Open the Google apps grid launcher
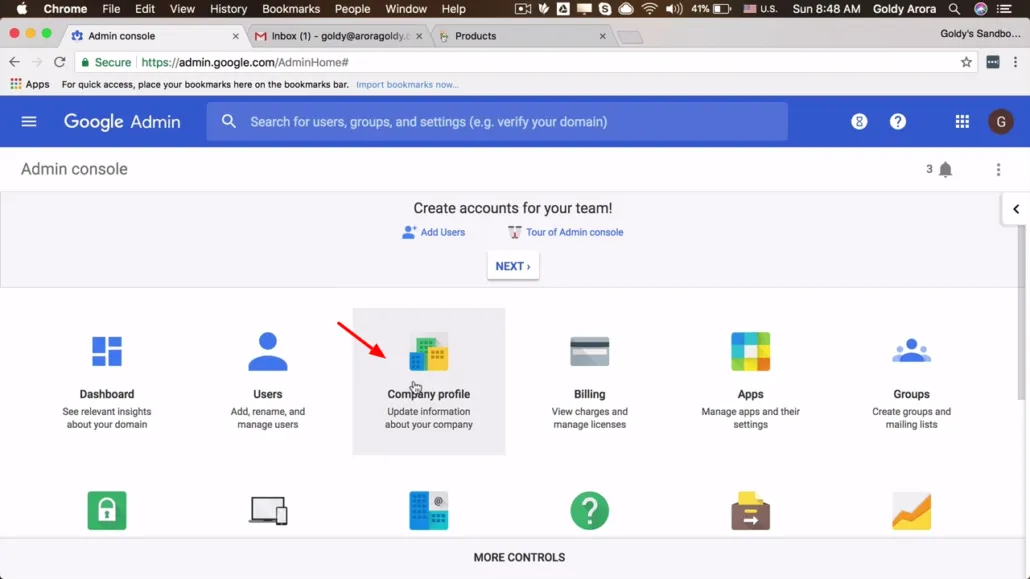Image resolution: width=1030 pixels, height=579 pixels. click(x=962, y=122)
